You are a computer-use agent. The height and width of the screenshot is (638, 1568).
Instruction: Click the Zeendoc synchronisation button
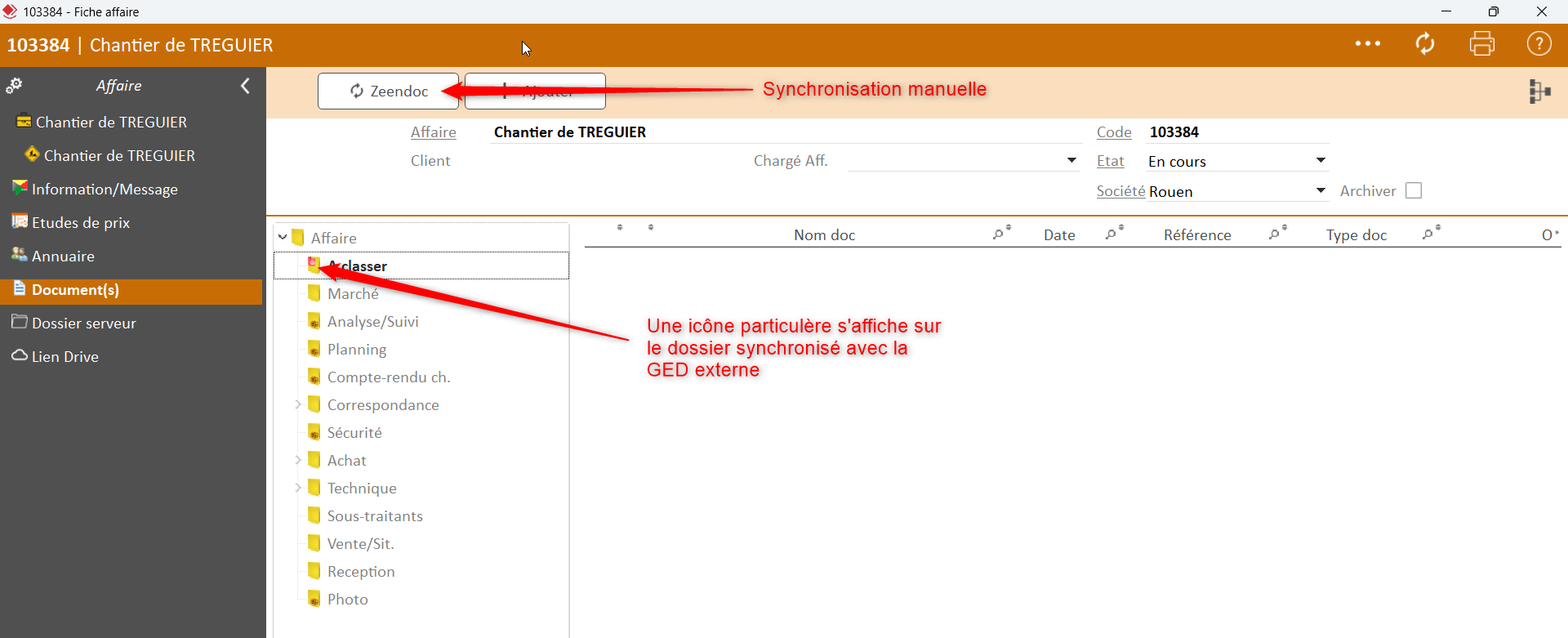click(x=388, y=91)
